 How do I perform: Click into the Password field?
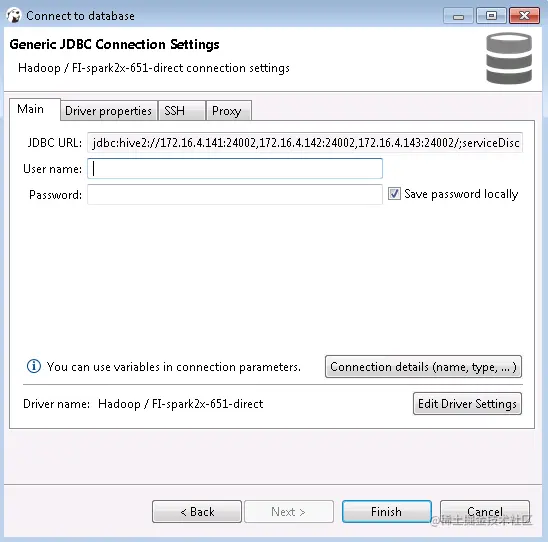point(235,195)
